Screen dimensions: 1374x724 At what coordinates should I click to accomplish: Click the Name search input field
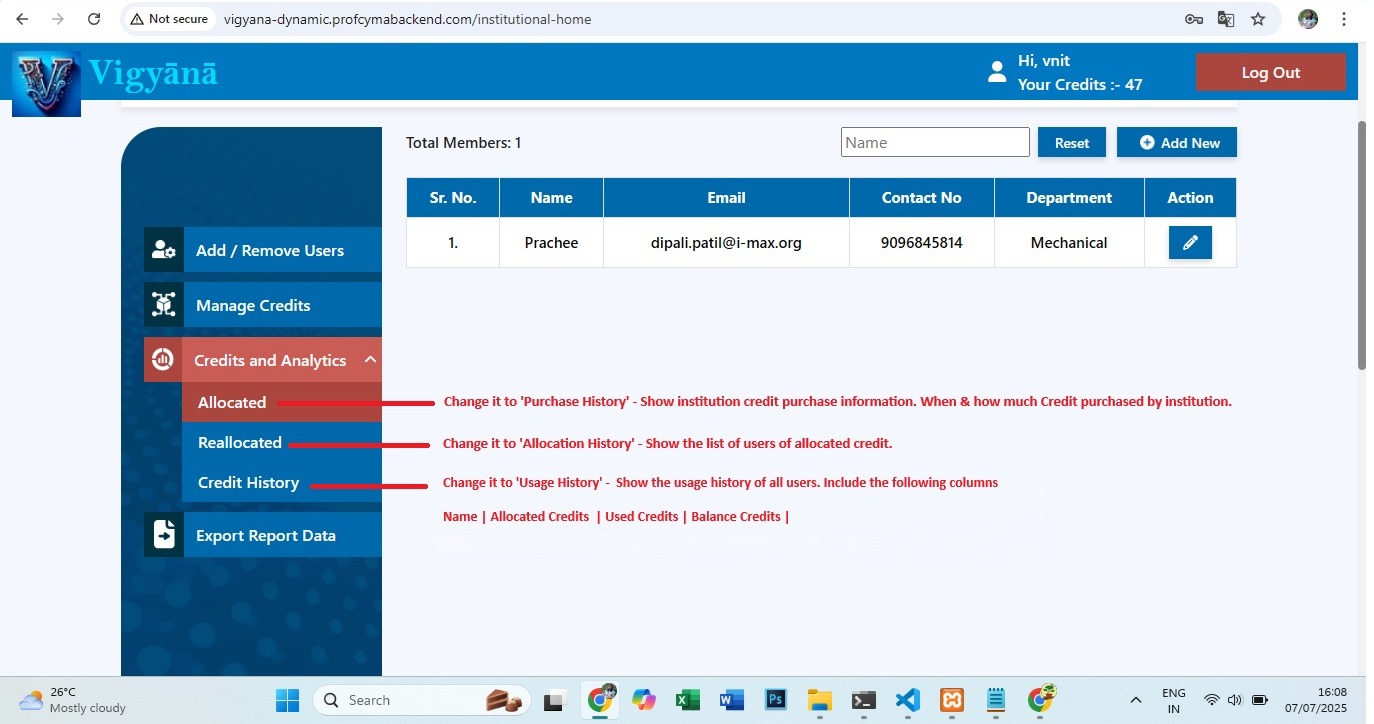pyautogui.click(x=935, y=143)
